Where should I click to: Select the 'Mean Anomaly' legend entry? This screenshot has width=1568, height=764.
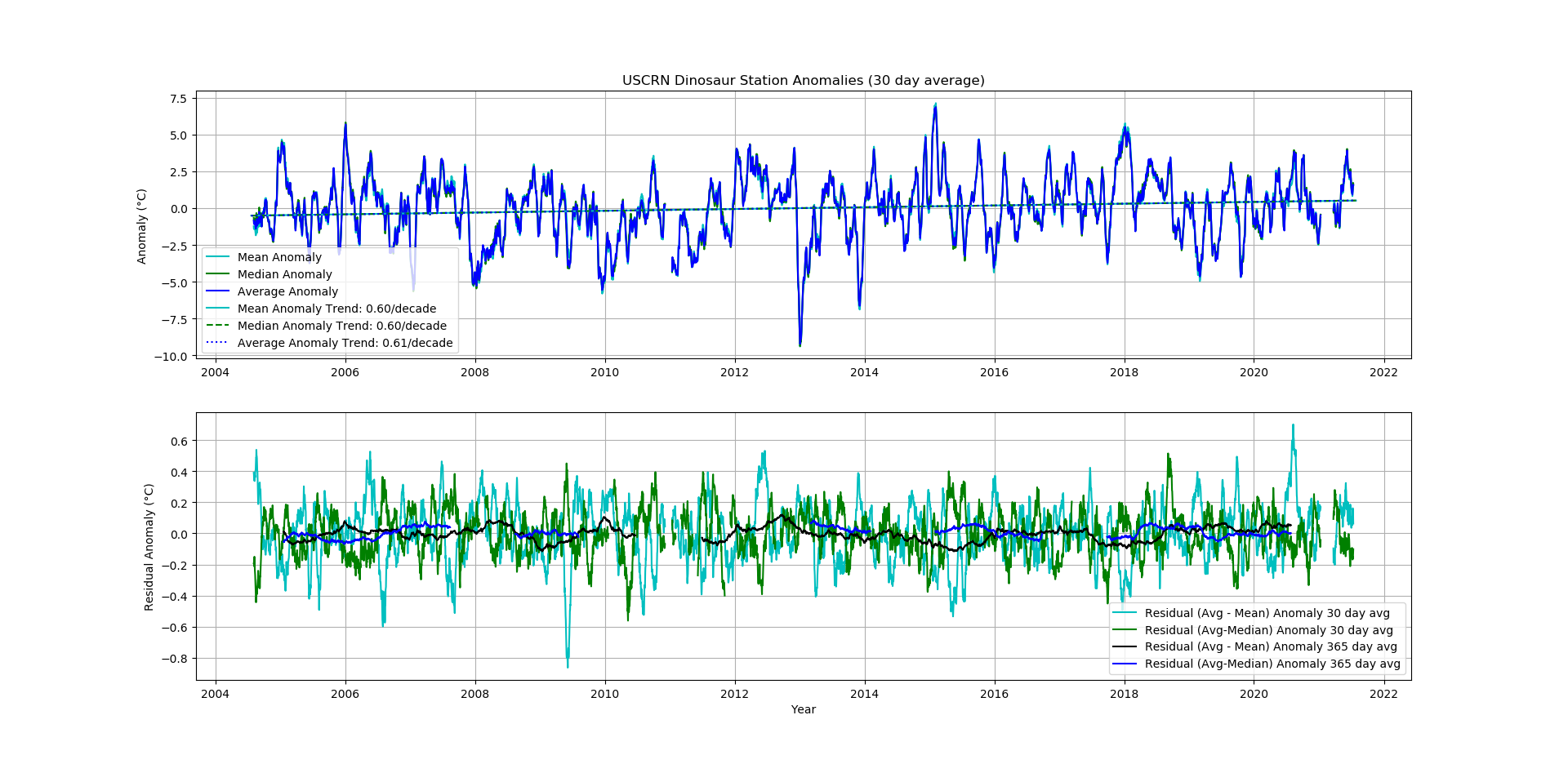pos(279,257)
